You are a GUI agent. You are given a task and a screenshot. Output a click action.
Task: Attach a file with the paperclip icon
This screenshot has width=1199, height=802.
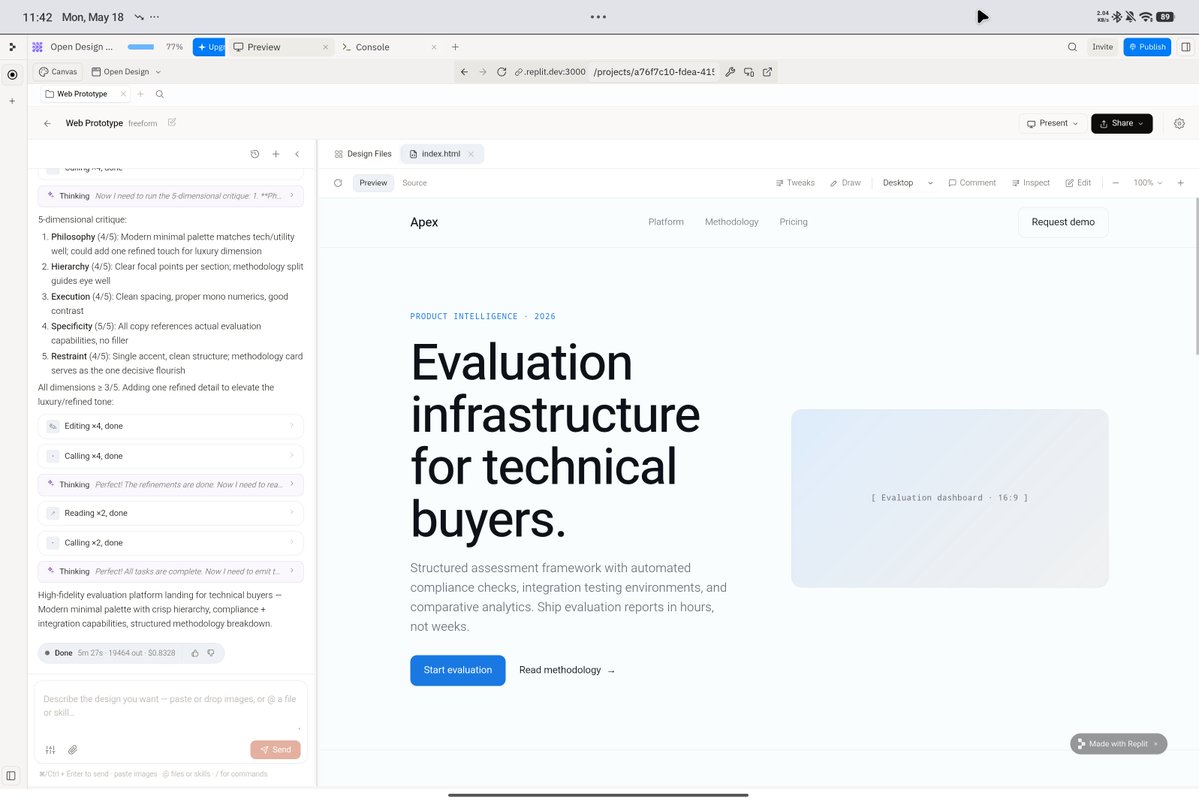tap(73, 750)
